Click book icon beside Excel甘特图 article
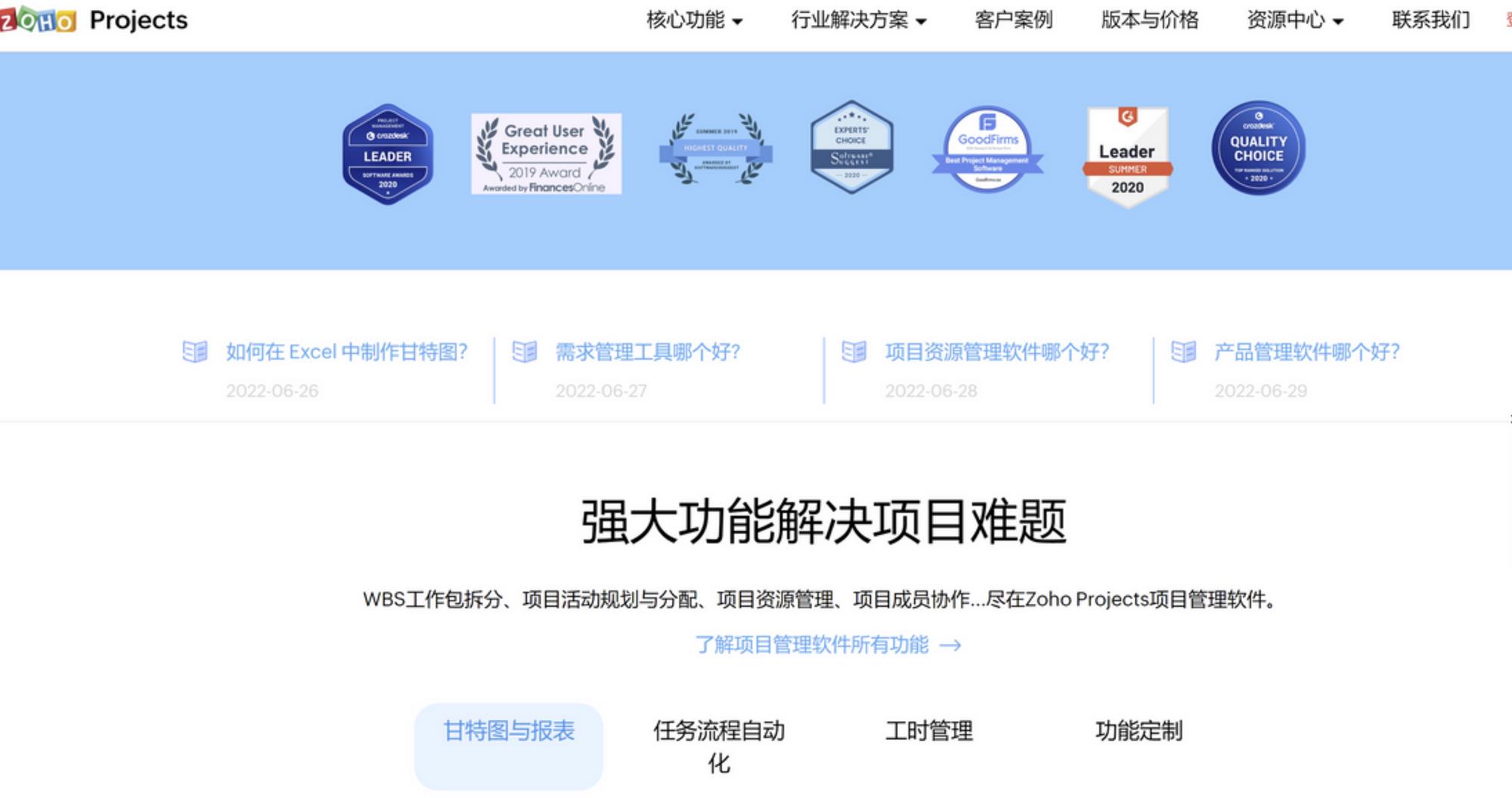Screen dimensions: 1512x798 (x=195, y=352)
